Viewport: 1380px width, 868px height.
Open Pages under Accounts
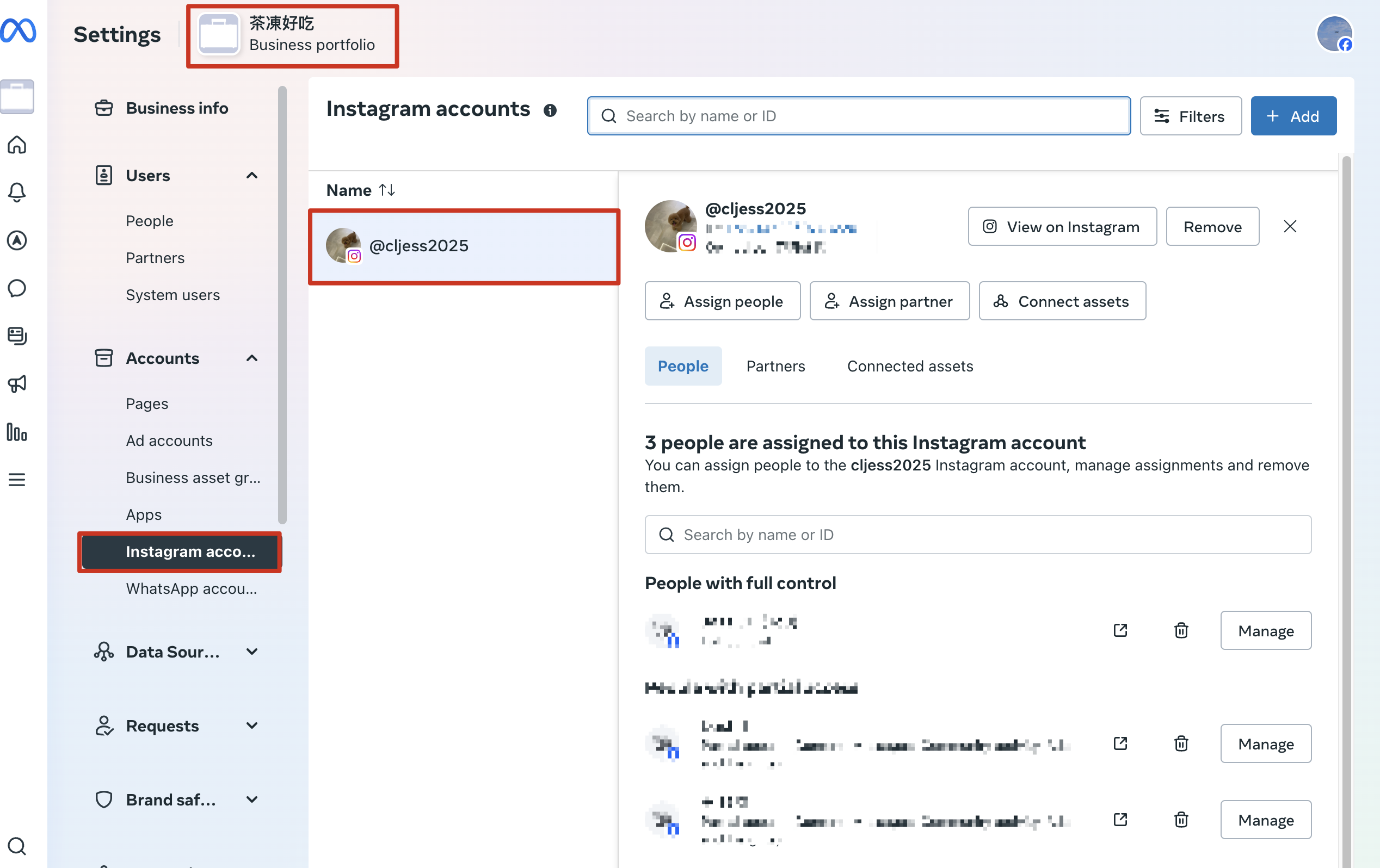tap(147, 404)
